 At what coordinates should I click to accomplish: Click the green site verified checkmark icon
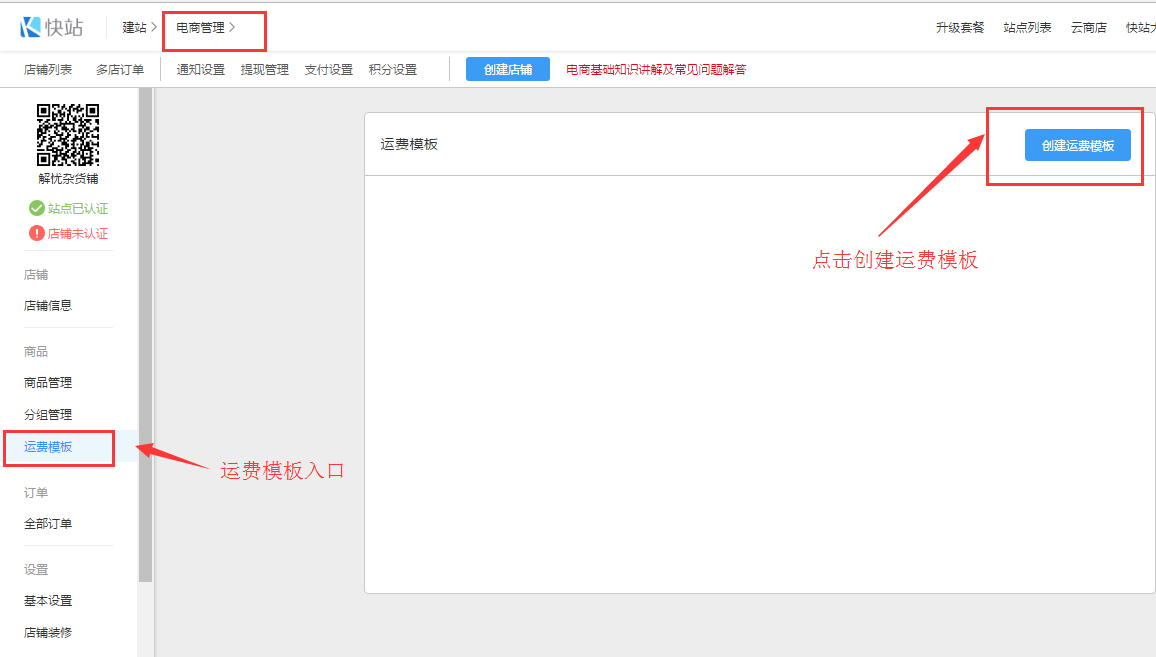[37, 208]
